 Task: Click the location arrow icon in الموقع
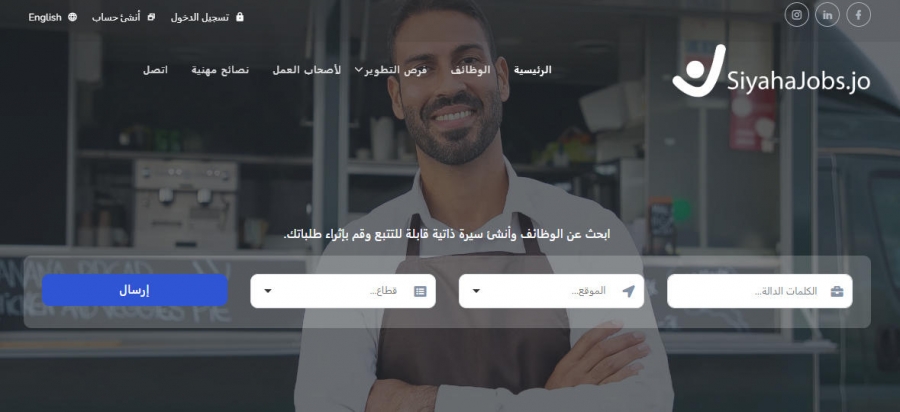click(x=629, y=291)
